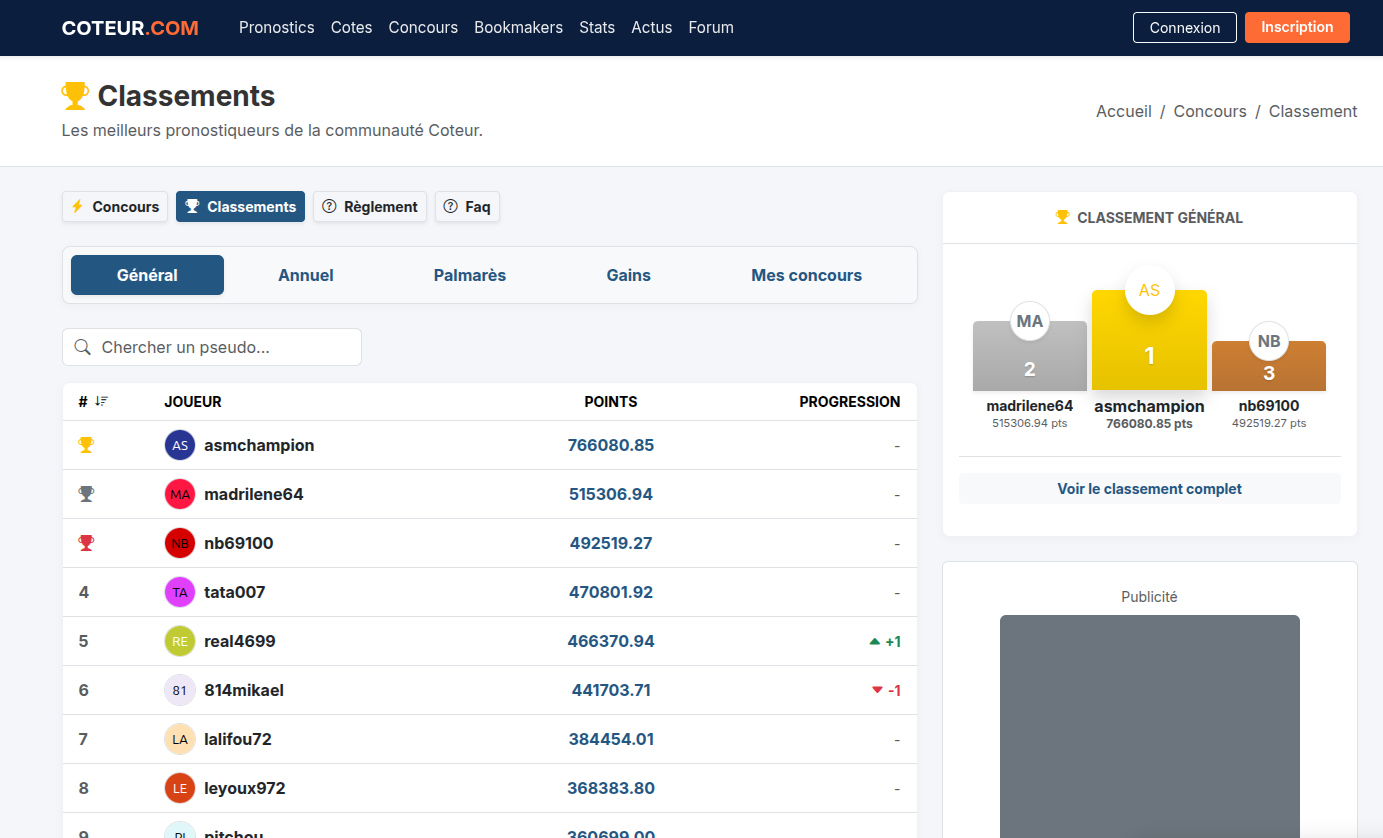The height and width of the screenshot is (838, 1383).
Task: Click the rank sort icon in table header
Action: (101, 402)
